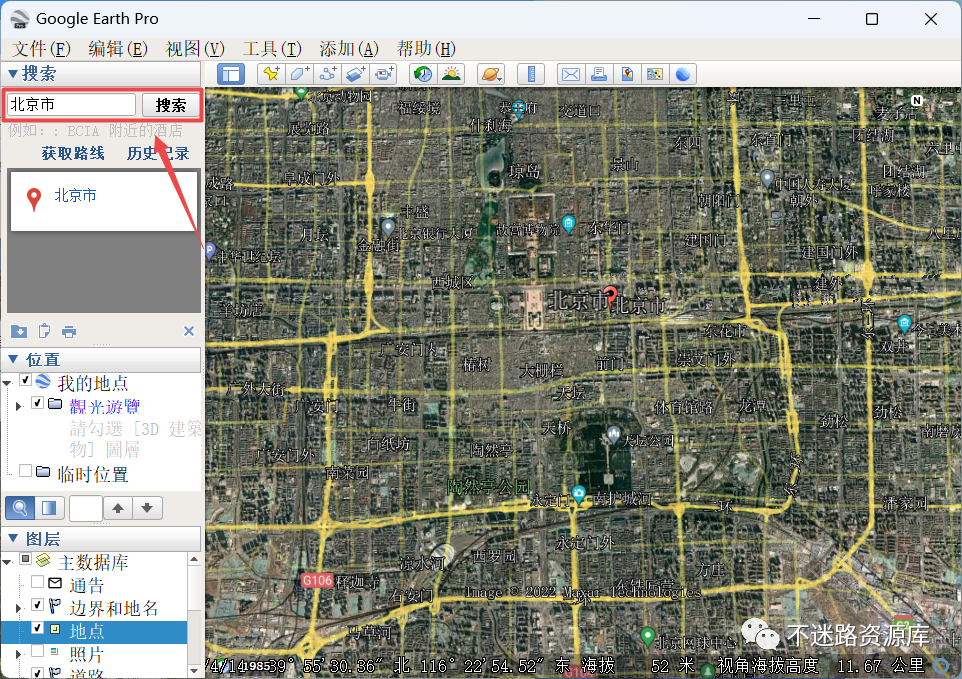The image size is (962, 679).
Task: Collapse the 我的地点 tree node
Action: pyautogui.click(x=7, y=383)
